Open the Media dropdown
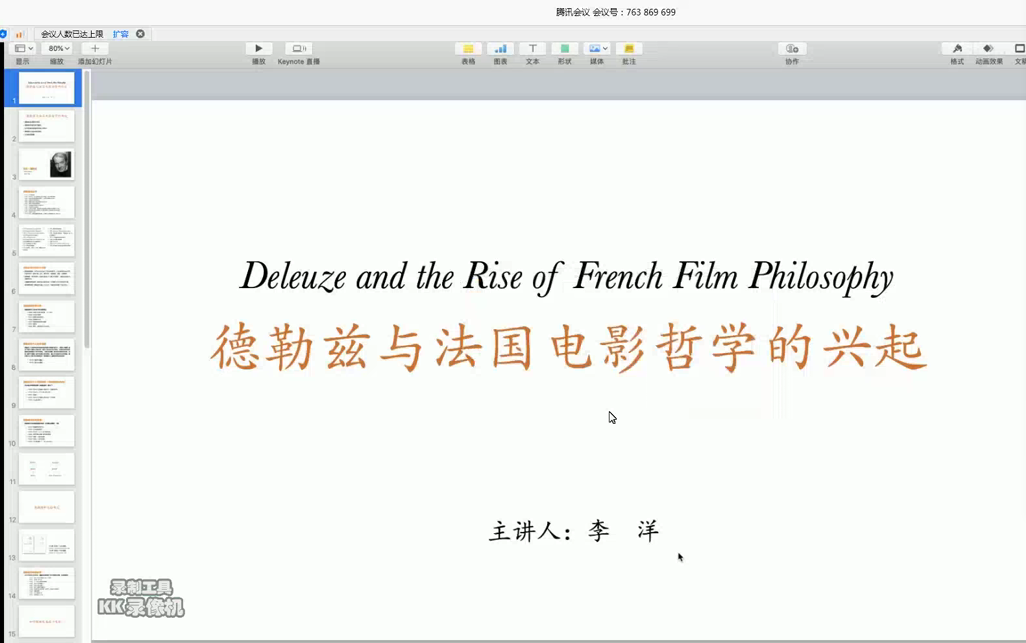The image size is (1026, 643). [x=597, y=48]
